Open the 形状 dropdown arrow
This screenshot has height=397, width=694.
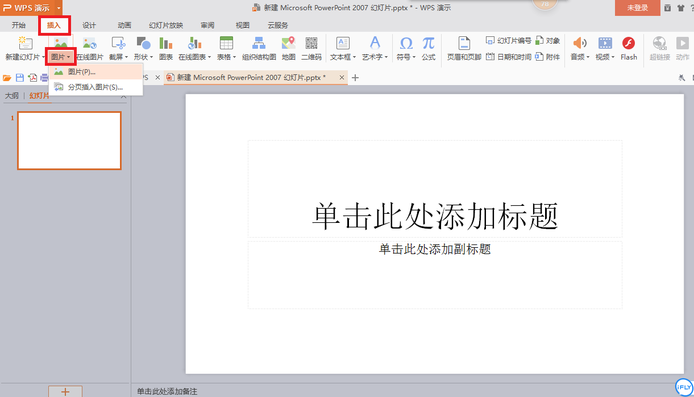[151, 57]
